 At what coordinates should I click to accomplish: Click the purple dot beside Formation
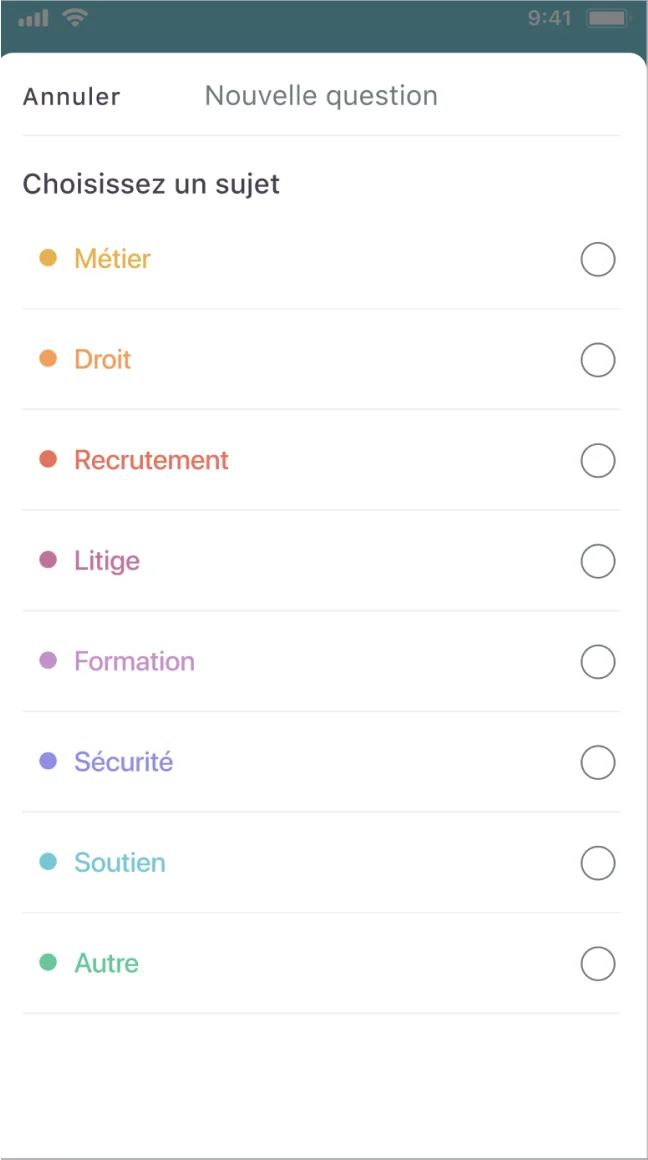pyautogui.click(x=50, y=661)
